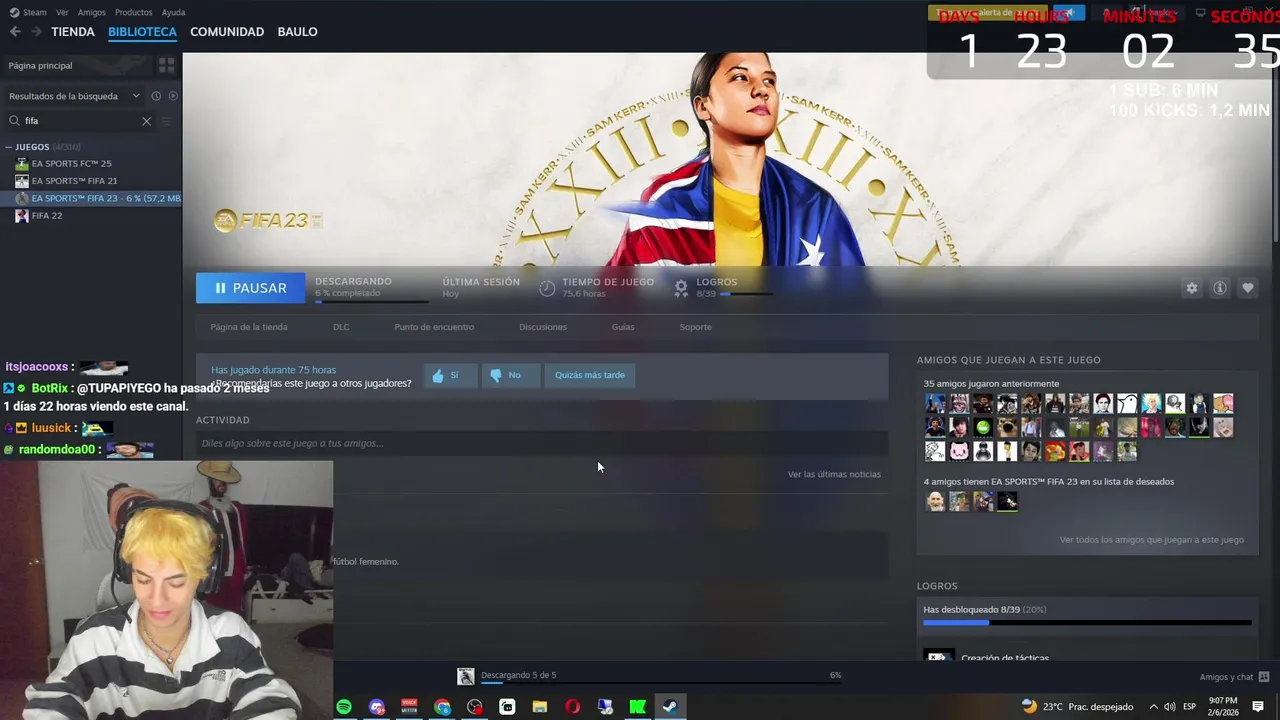Viewport: 1280px width, 720px height.
Task: Click the activity post text field
Action: pos(542,443)
